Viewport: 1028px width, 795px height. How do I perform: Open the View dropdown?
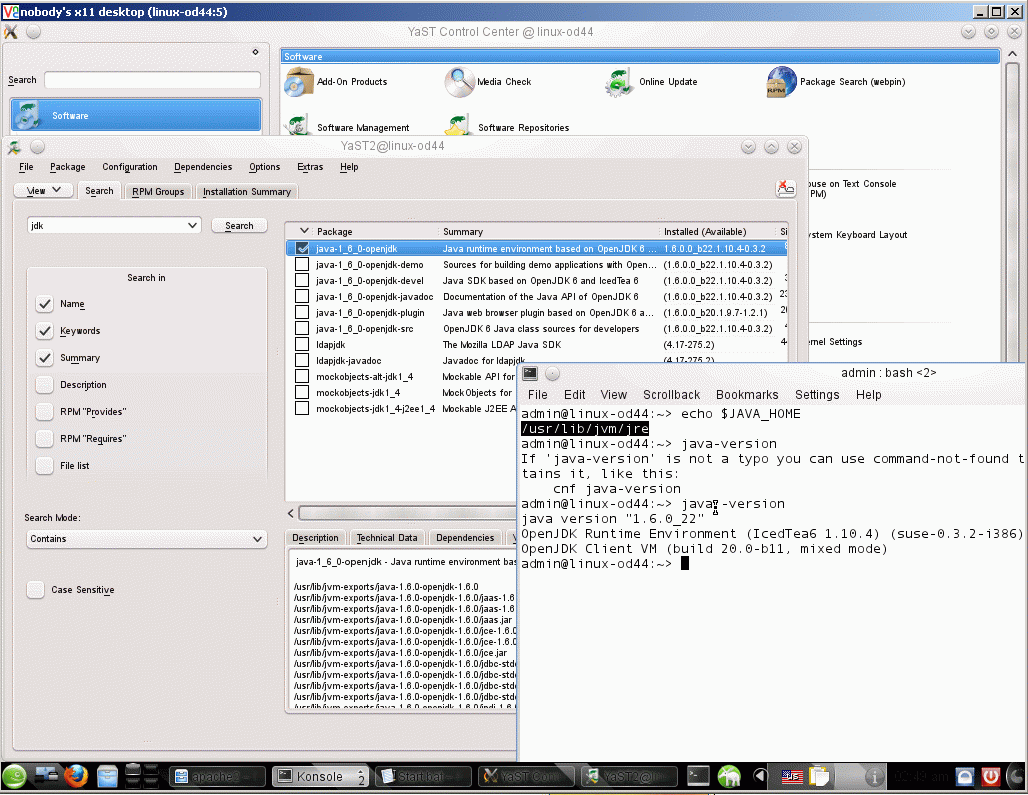44,191
